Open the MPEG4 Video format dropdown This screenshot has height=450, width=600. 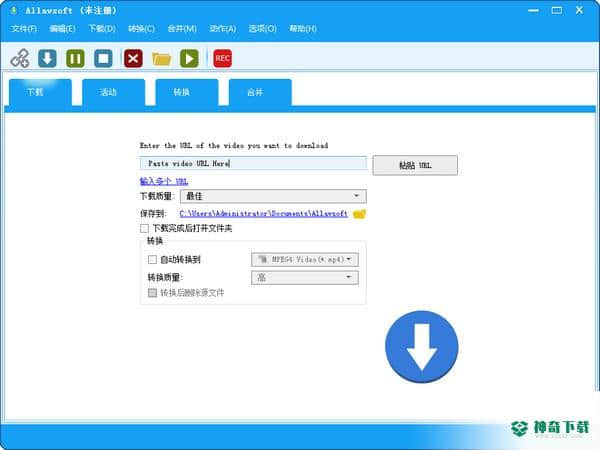(x=305, y=259)
